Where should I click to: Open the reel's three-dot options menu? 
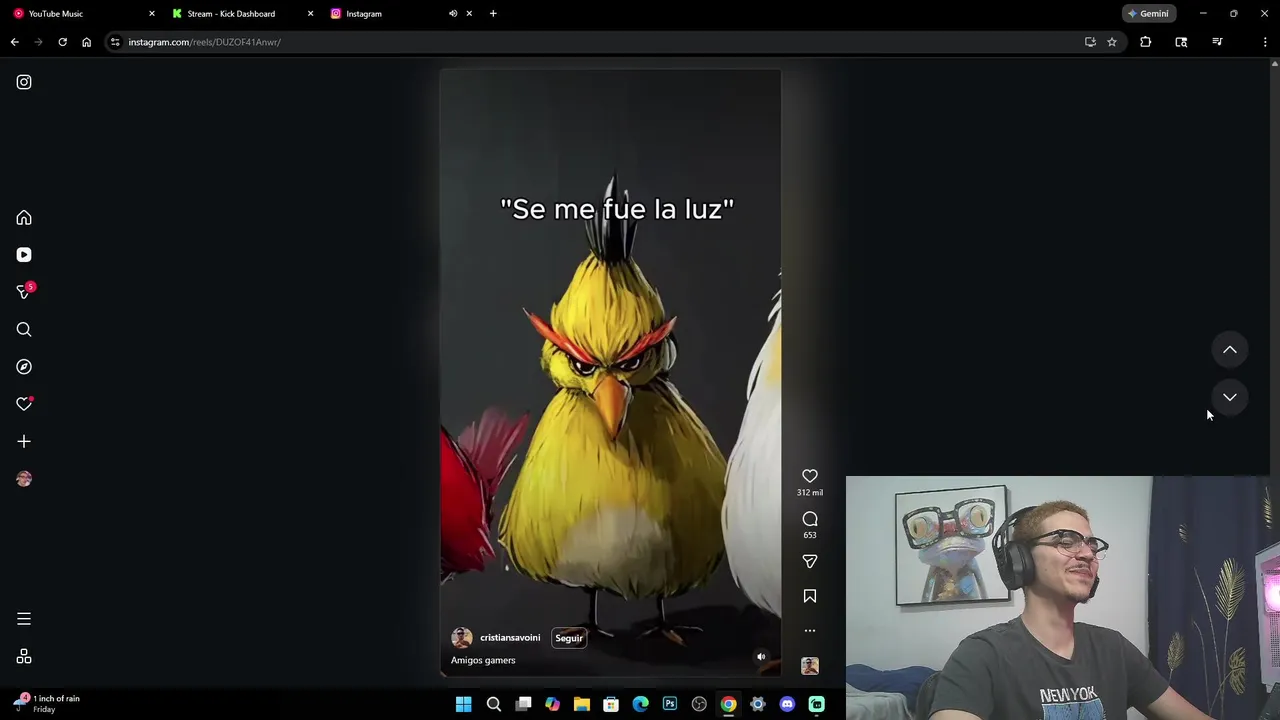pyautogui.click(x=810, y=631)
